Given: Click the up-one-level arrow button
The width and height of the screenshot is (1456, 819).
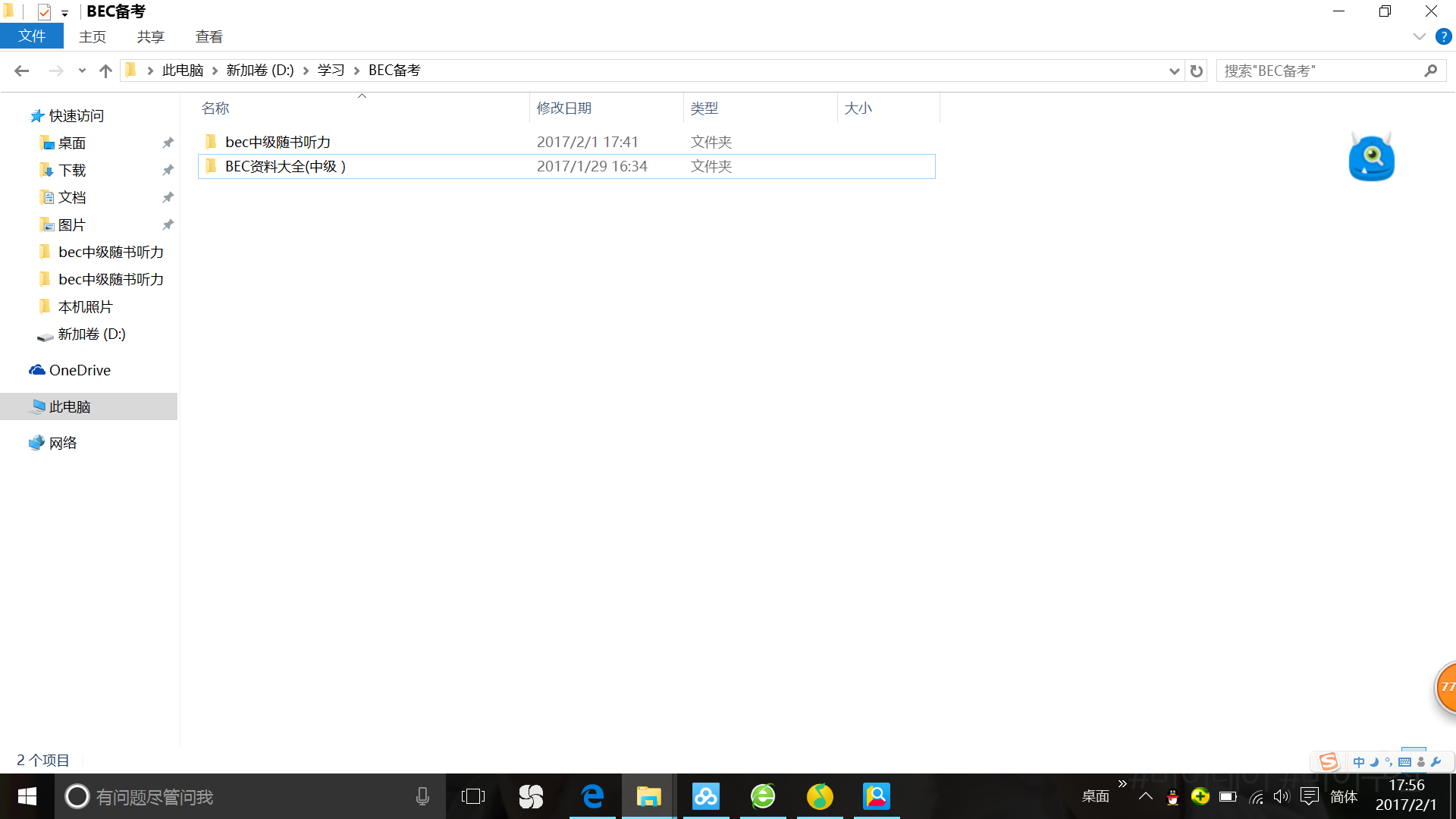Looking at the screenshot, I should 105,71.
